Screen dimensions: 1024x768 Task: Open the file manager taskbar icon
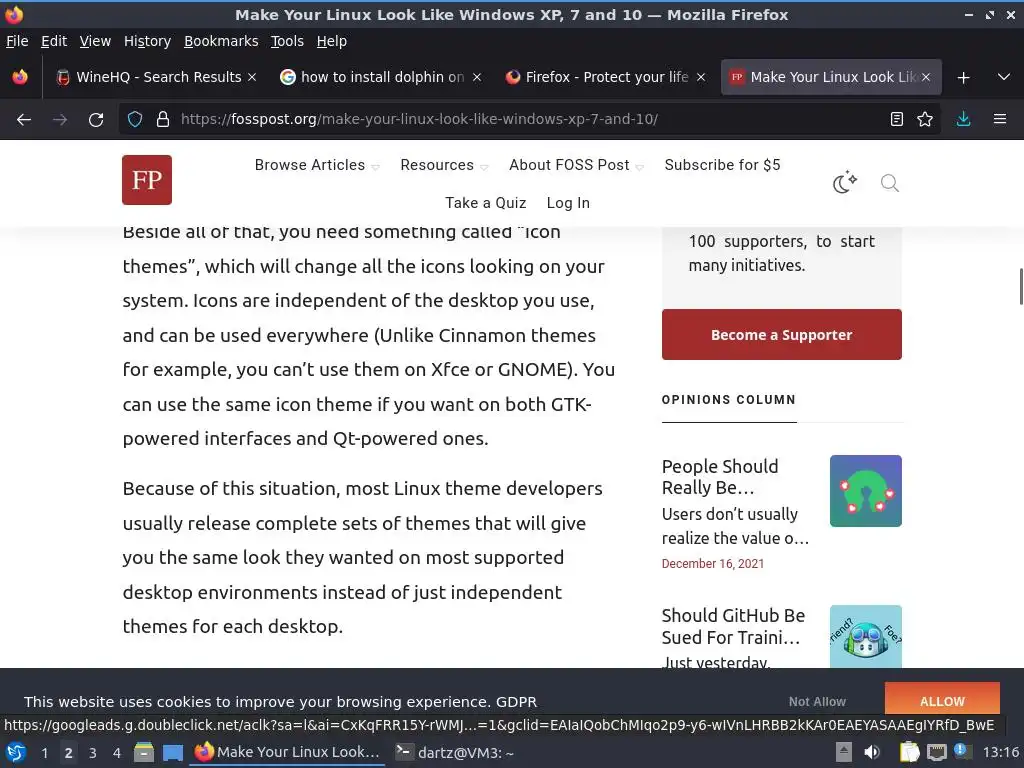coord(144,752)
